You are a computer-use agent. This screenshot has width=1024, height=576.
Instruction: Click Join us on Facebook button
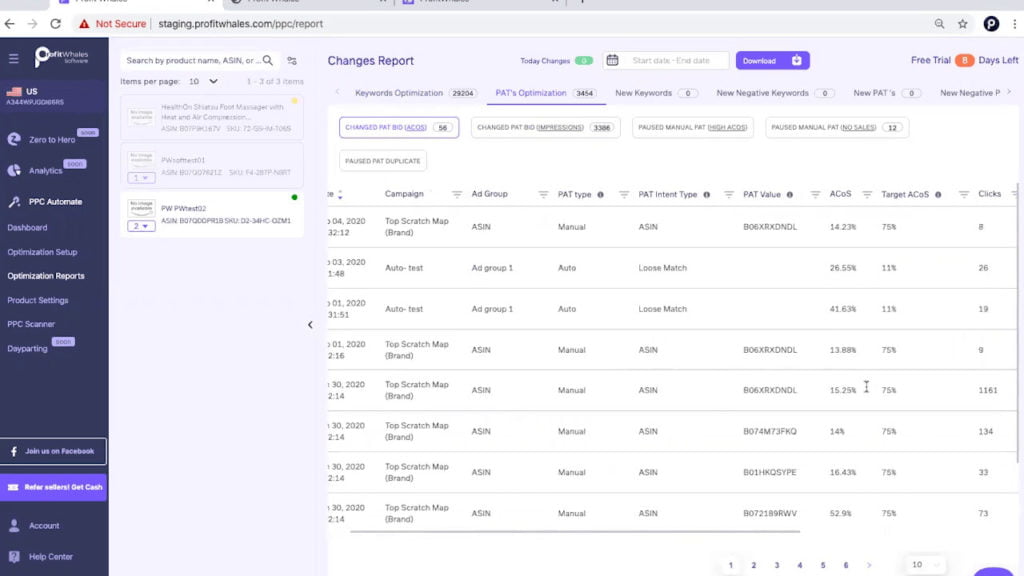[54, 451]
